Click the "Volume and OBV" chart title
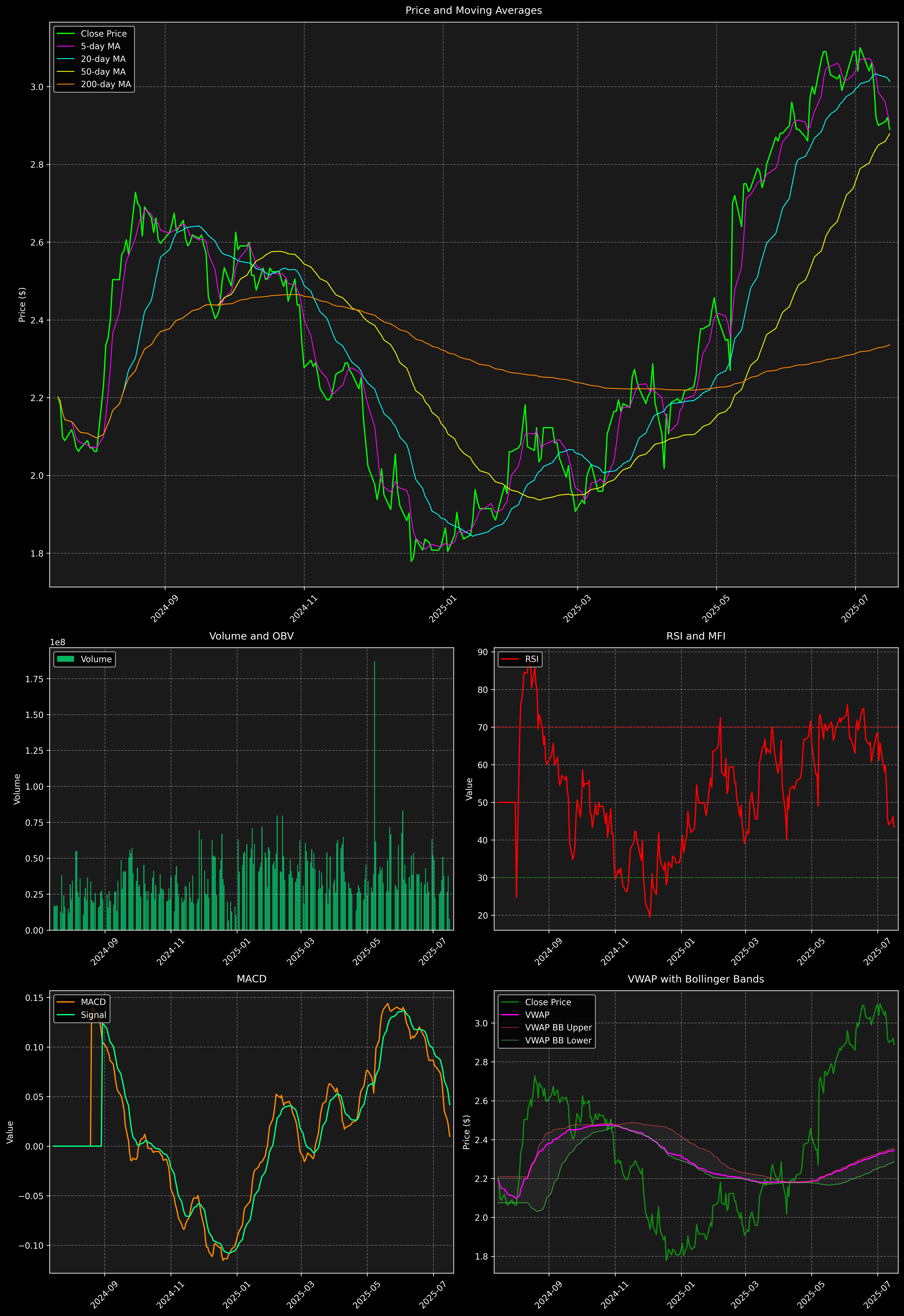 coord(252,636)
